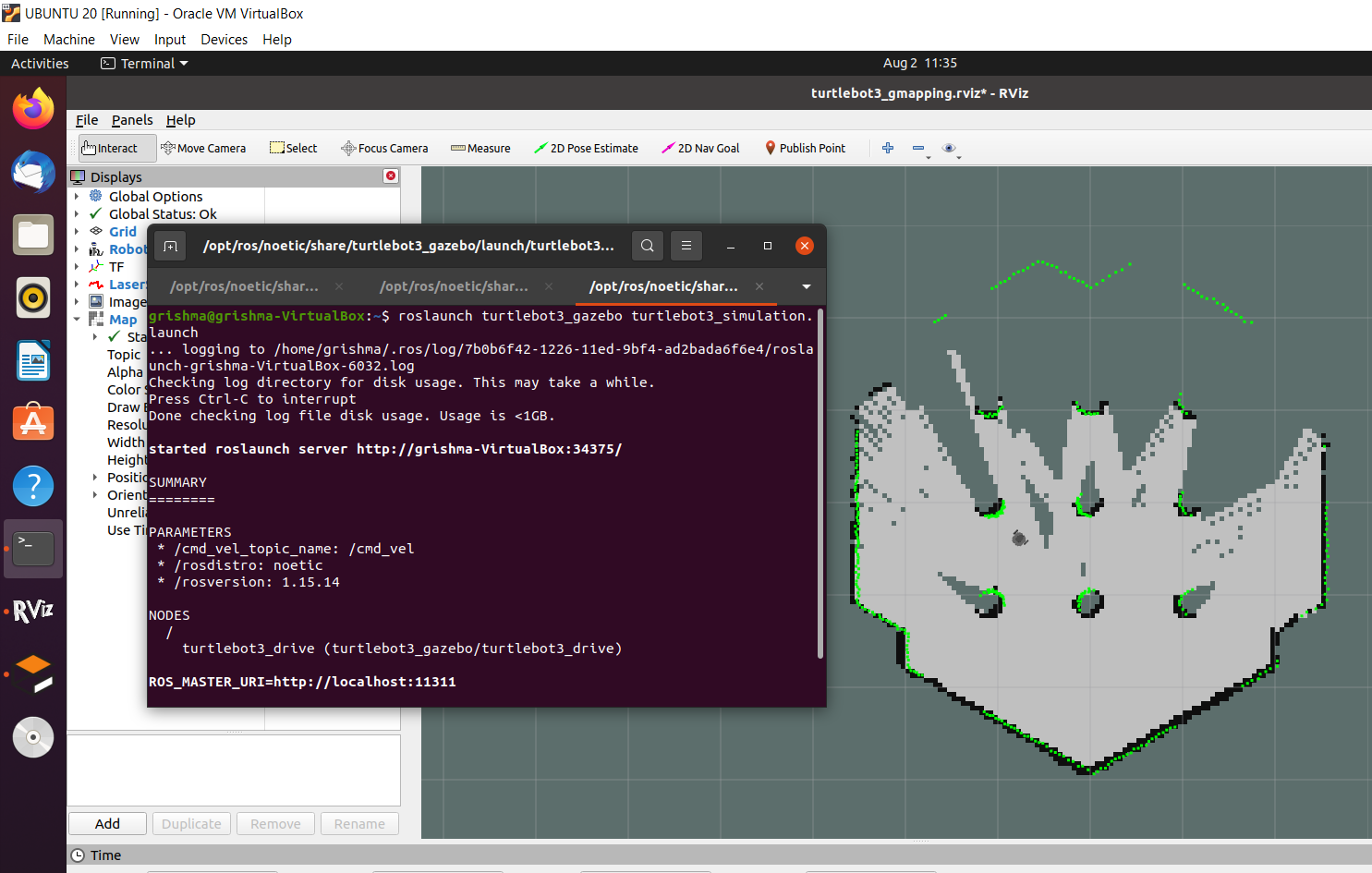
Task: Launch Firefox from the dock
Action: point(33,110)
